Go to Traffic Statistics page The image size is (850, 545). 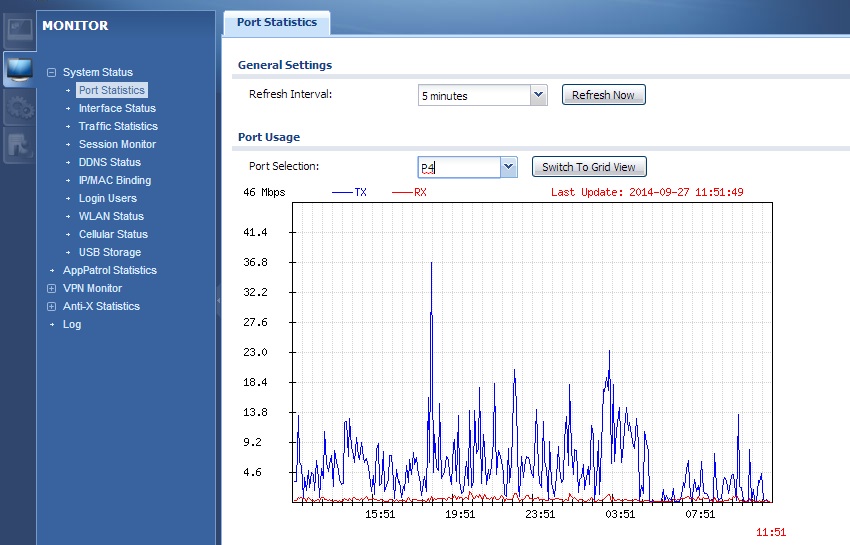118,126
